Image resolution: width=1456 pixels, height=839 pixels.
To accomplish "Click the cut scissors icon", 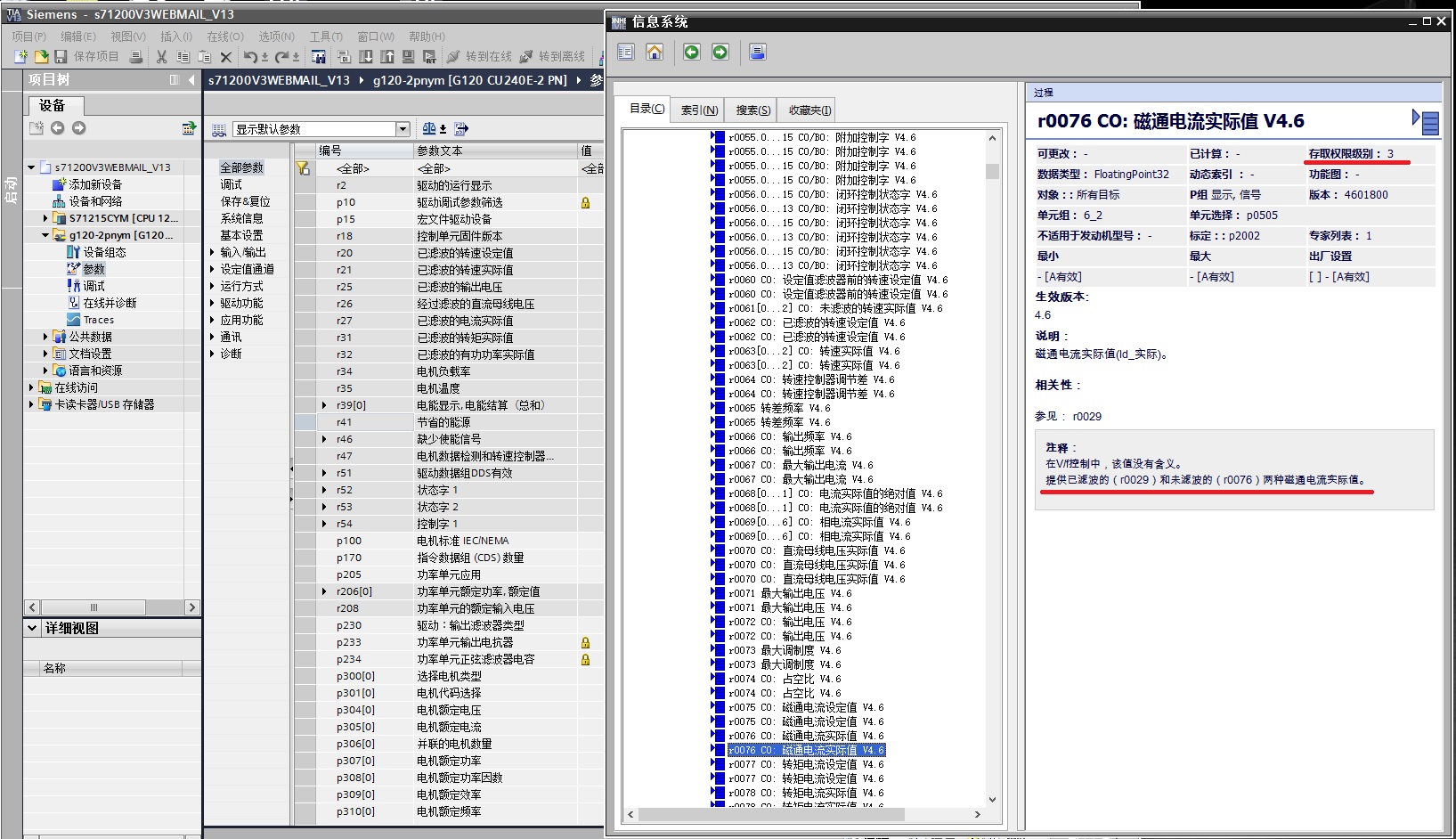I will point(161,56).
